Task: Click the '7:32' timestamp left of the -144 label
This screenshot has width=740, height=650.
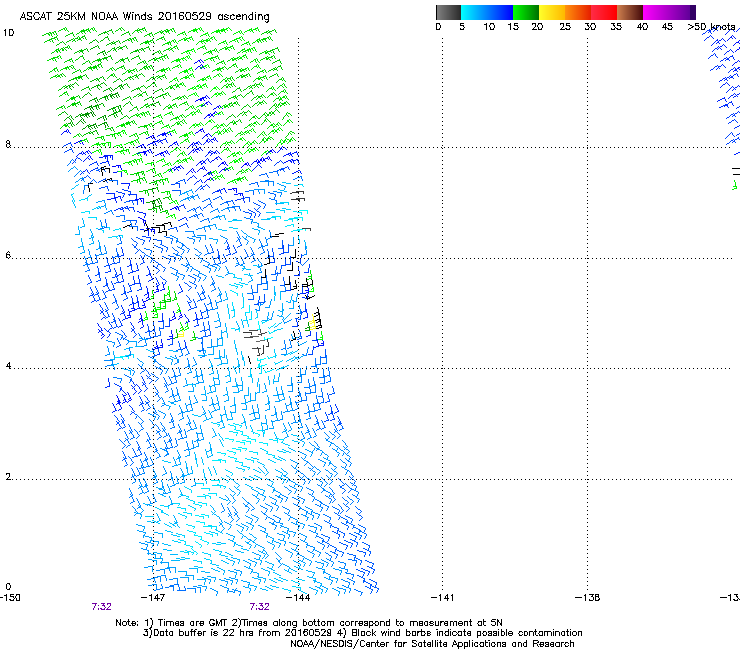Action: click(260, 607)
